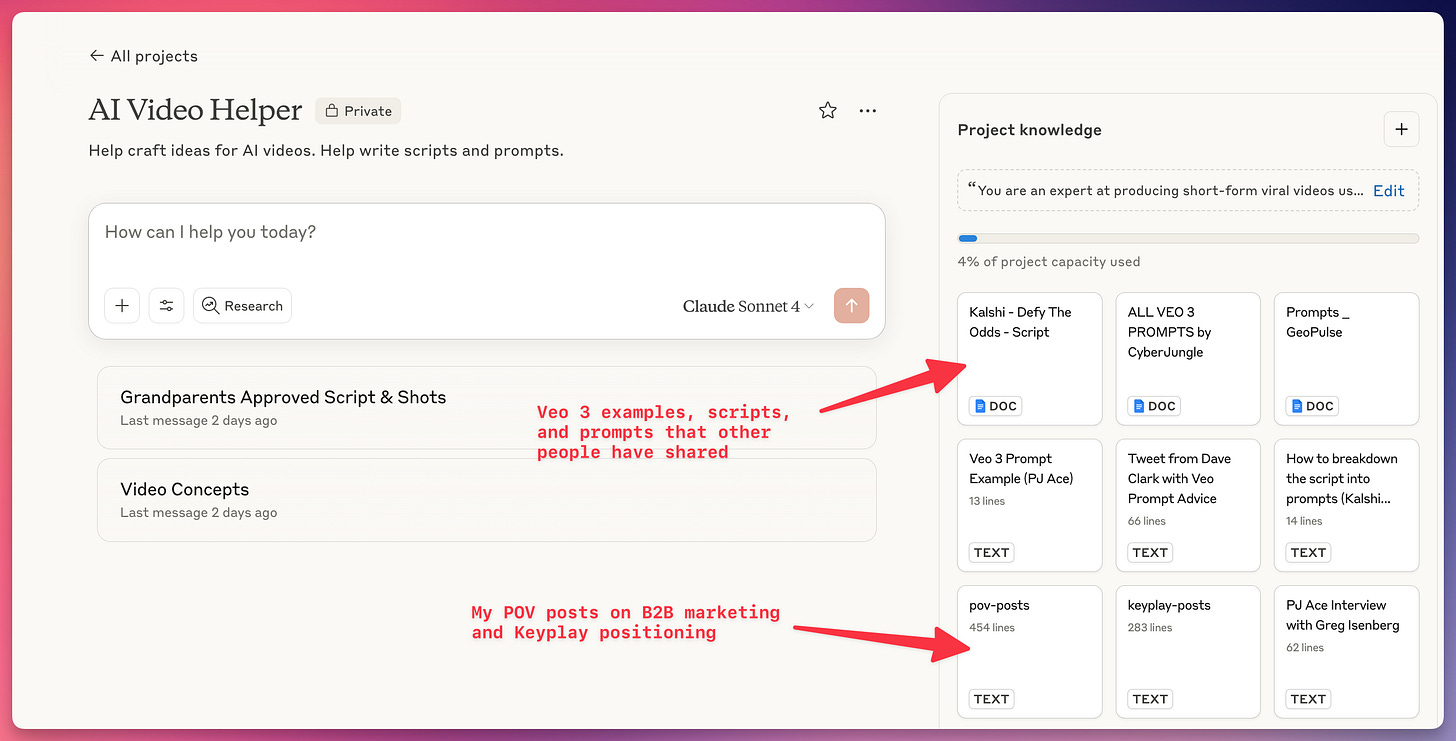1456x741 pixels.
Task: Open the Claude Sonnet 4 model dropdown
Action: tap(748, 306)
